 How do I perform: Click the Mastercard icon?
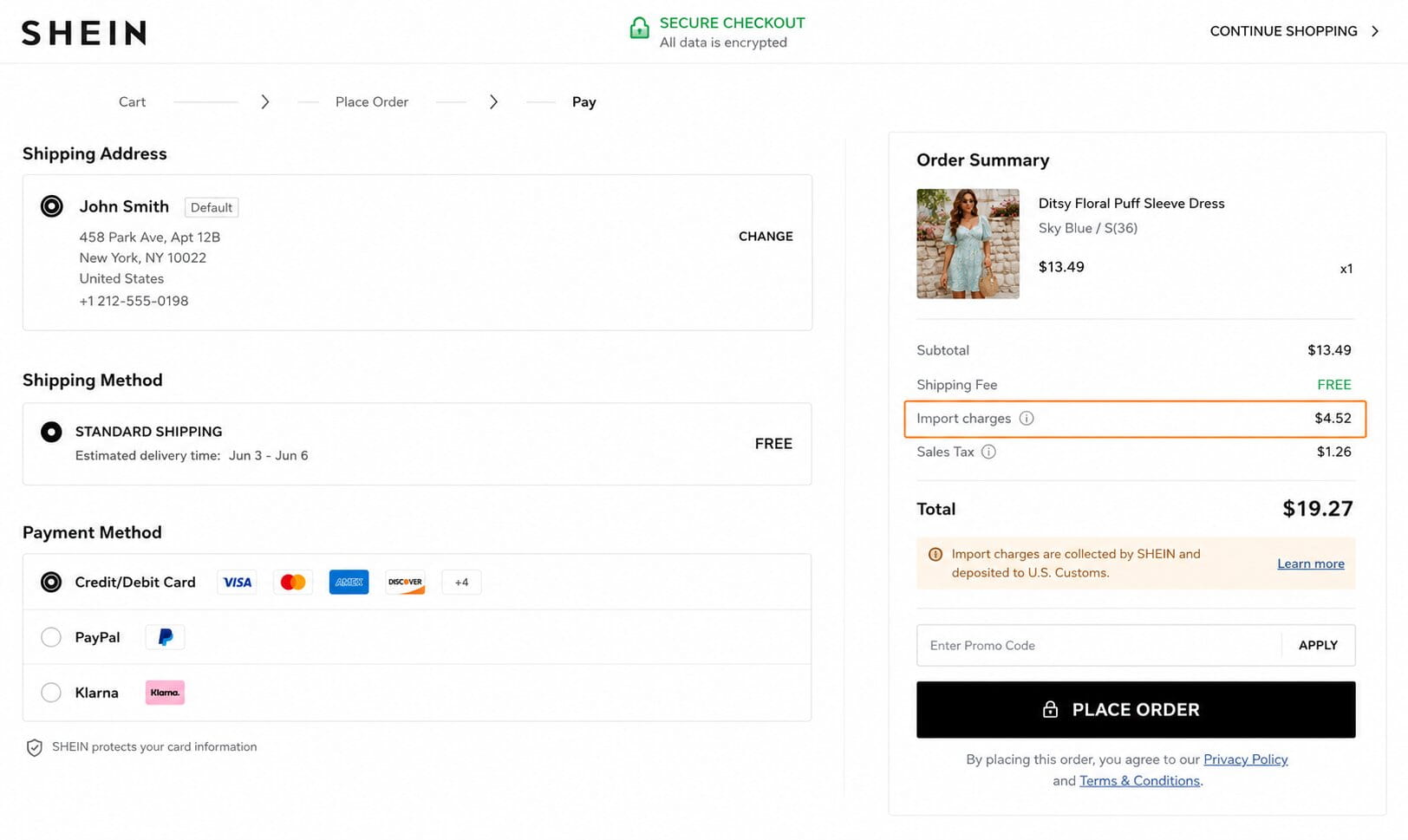tap(293, 583)
